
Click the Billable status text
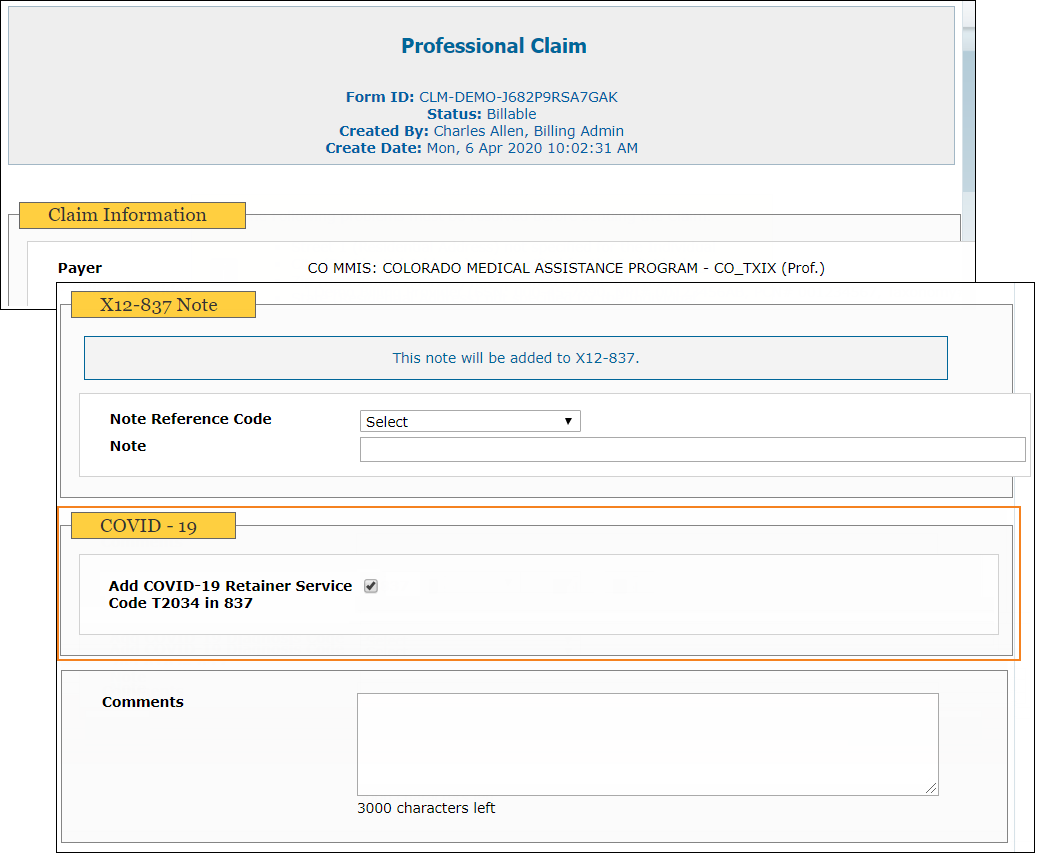pyautogui.click(x=511, y=114)
